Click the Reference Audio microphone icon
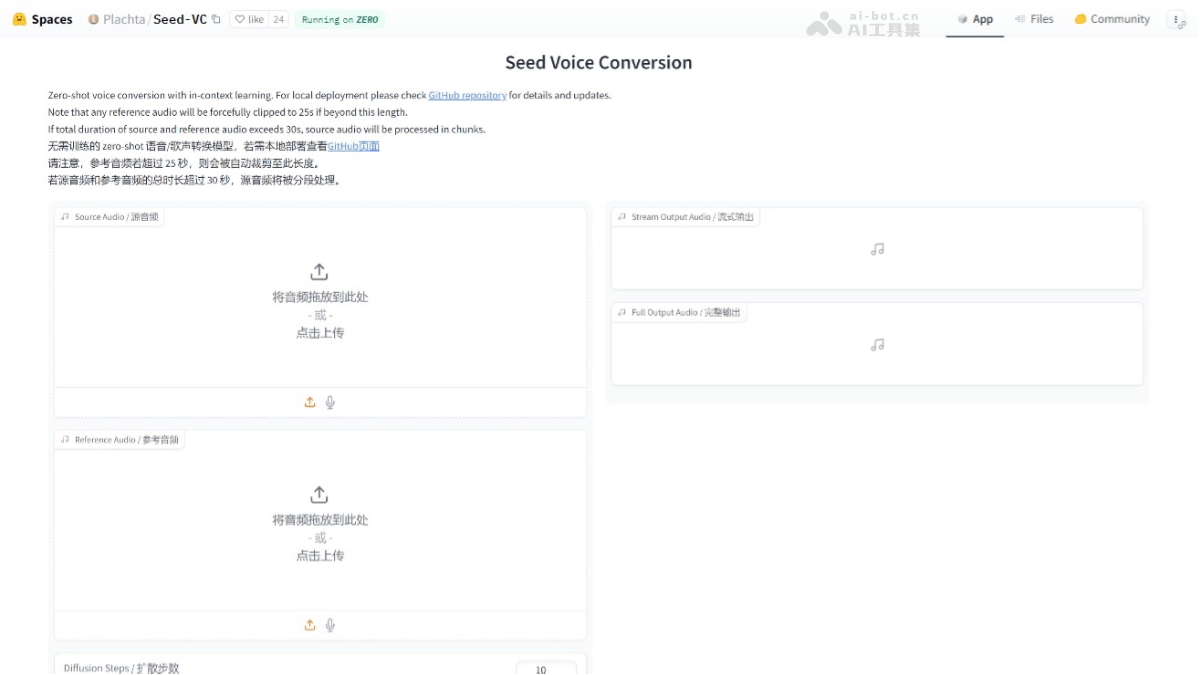The image size is (1200, 675). 331,624
